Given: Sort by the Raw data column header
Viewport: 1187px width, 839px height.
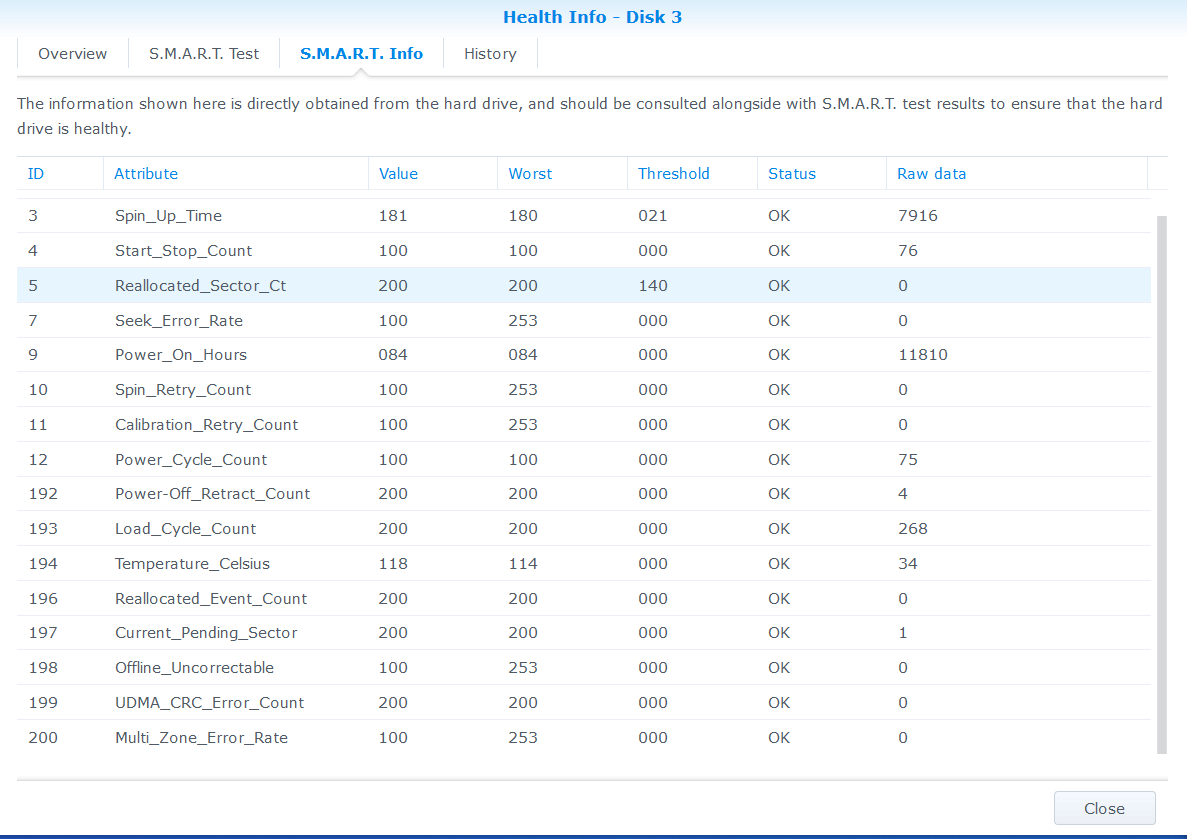Looking at the screenshot, I should point(1017,173).
